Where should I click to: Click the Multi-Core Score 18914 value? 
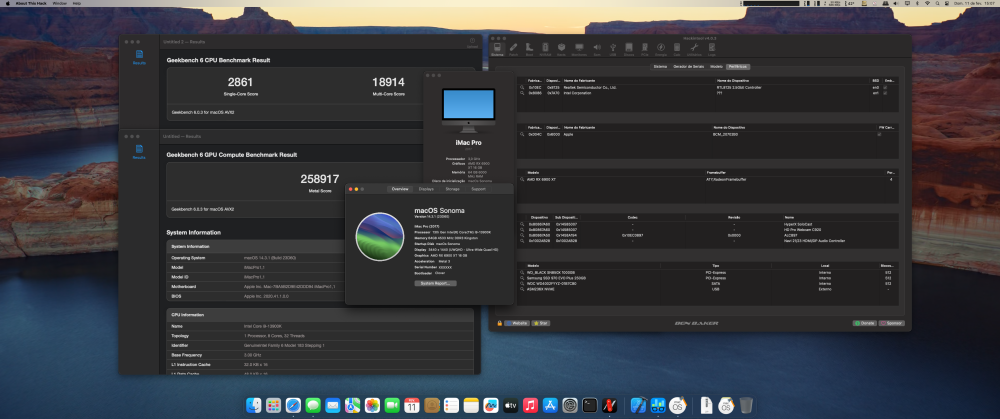[x=388, y=82]
